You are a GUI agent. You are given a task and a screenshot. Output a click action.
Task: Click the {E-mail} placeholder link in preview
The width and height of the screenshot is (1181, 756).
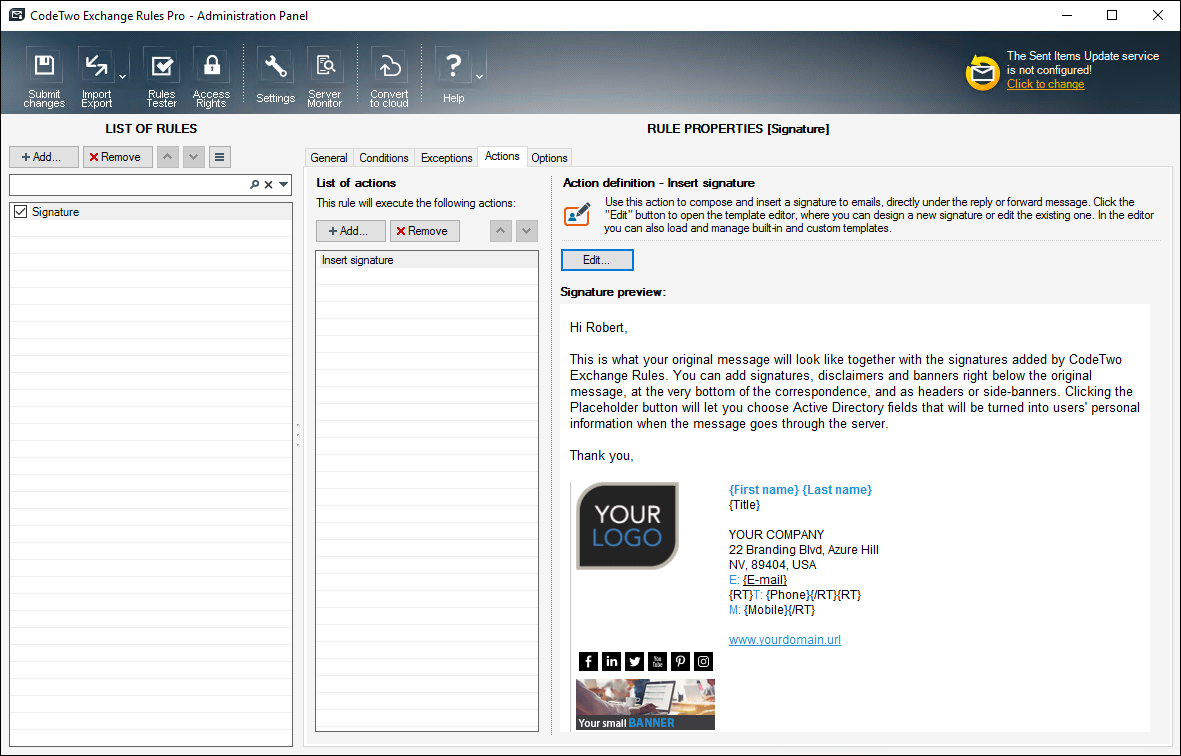[764, 580]
